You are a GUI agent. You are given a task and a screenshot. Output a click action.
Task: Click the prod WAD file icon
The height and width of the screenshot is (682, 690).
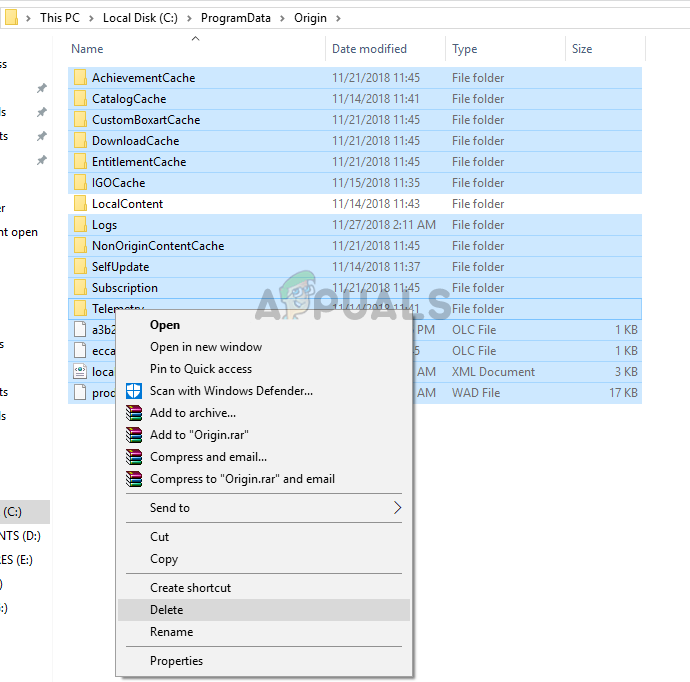pyautogui.click(x=80, y=392)
